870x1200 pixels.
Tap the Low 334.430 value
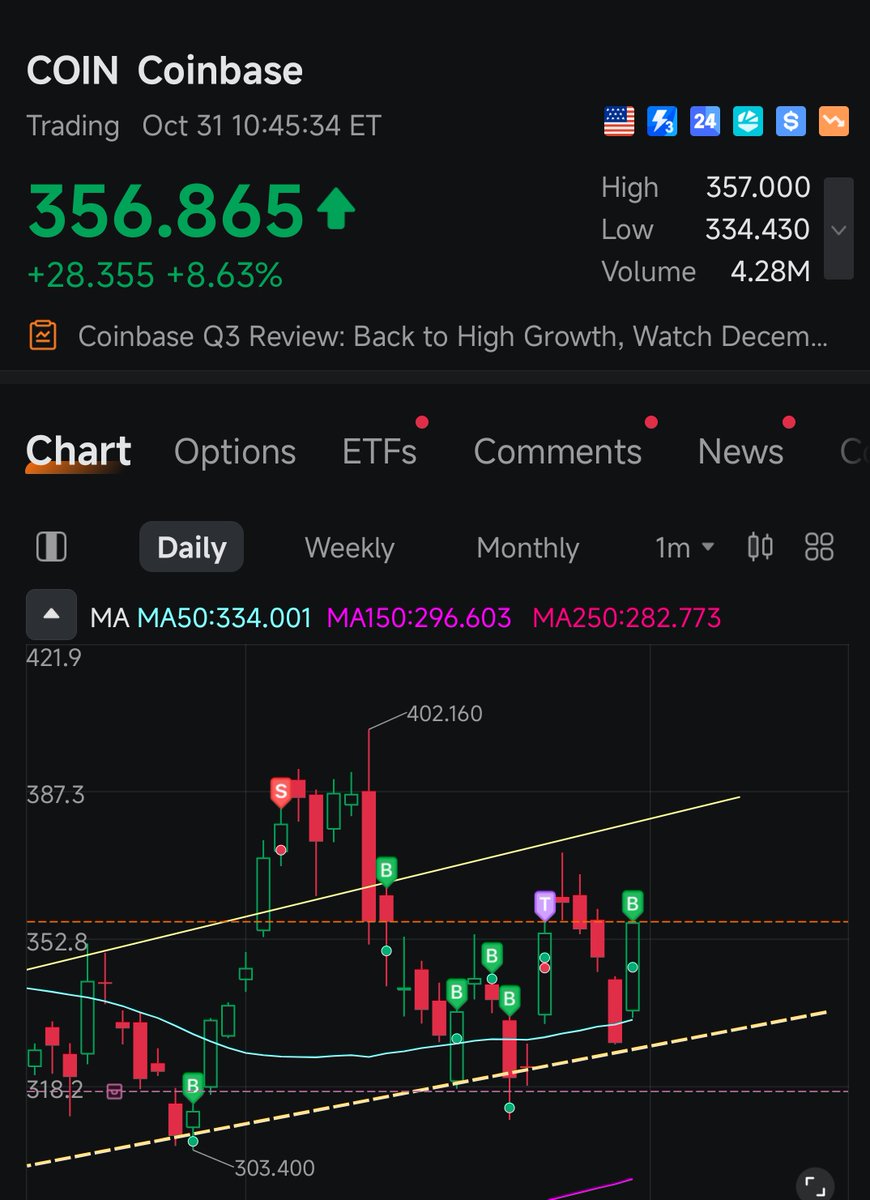(758, 229)
